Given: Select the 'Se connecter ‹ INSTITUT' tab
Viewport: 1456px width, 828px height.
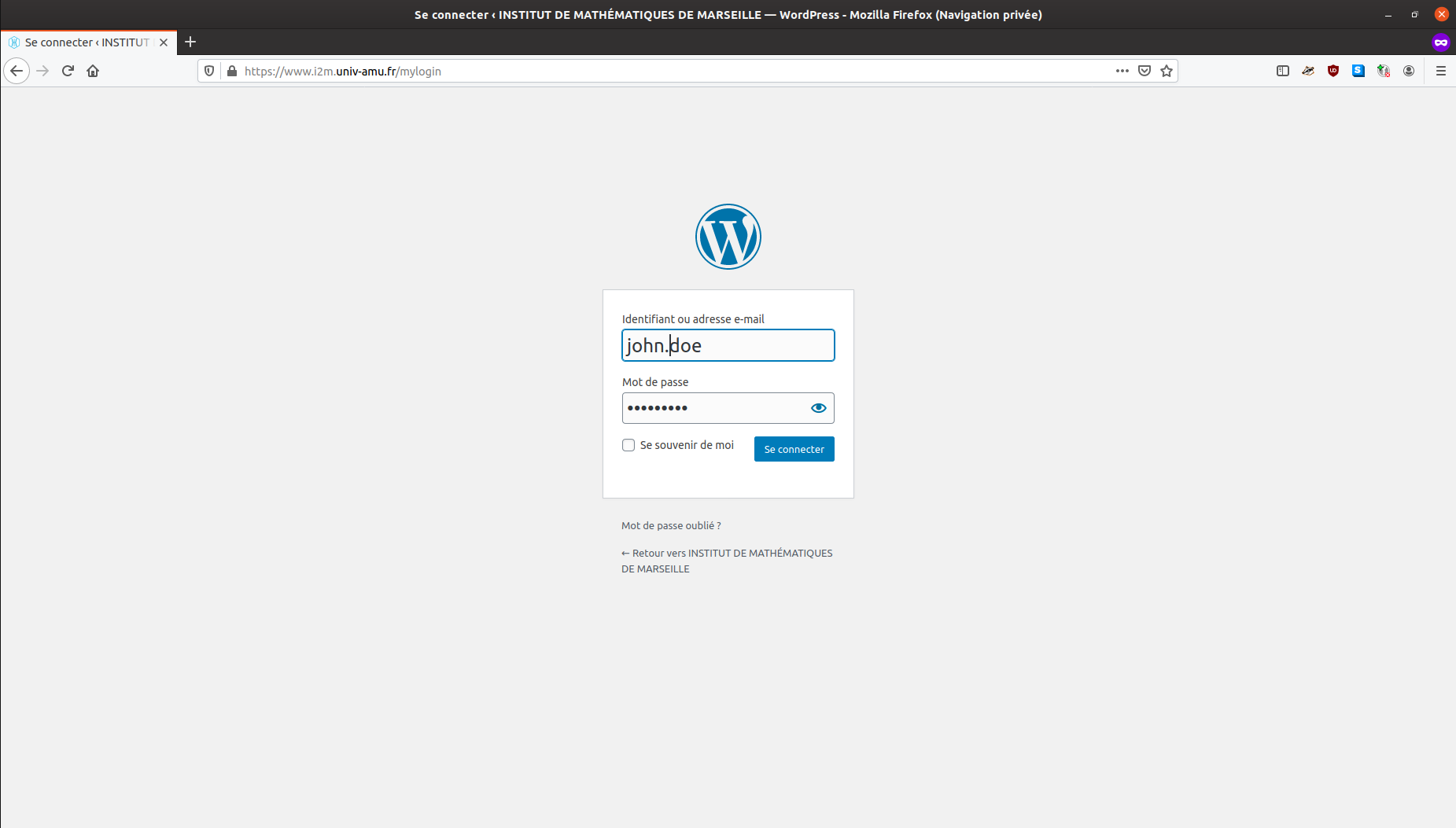Looking at the screenshot, I should tap(88, 42).
